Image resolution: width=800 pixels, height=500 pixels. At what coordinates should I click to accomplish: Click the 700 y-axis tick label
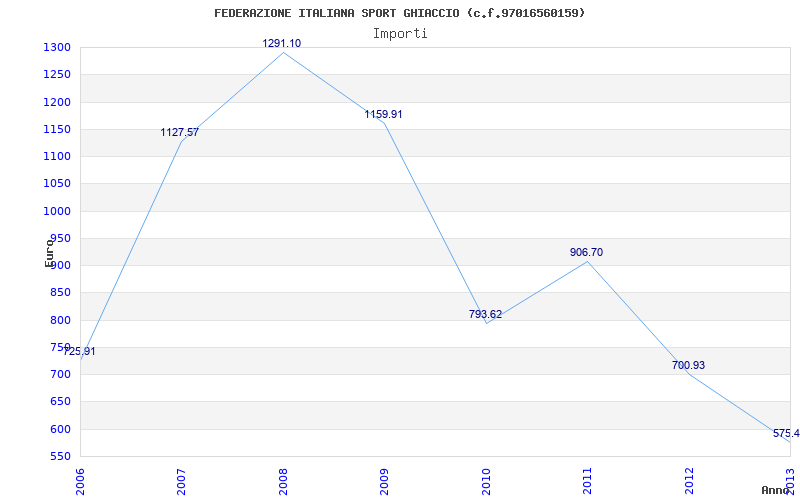tap(61, 374)
